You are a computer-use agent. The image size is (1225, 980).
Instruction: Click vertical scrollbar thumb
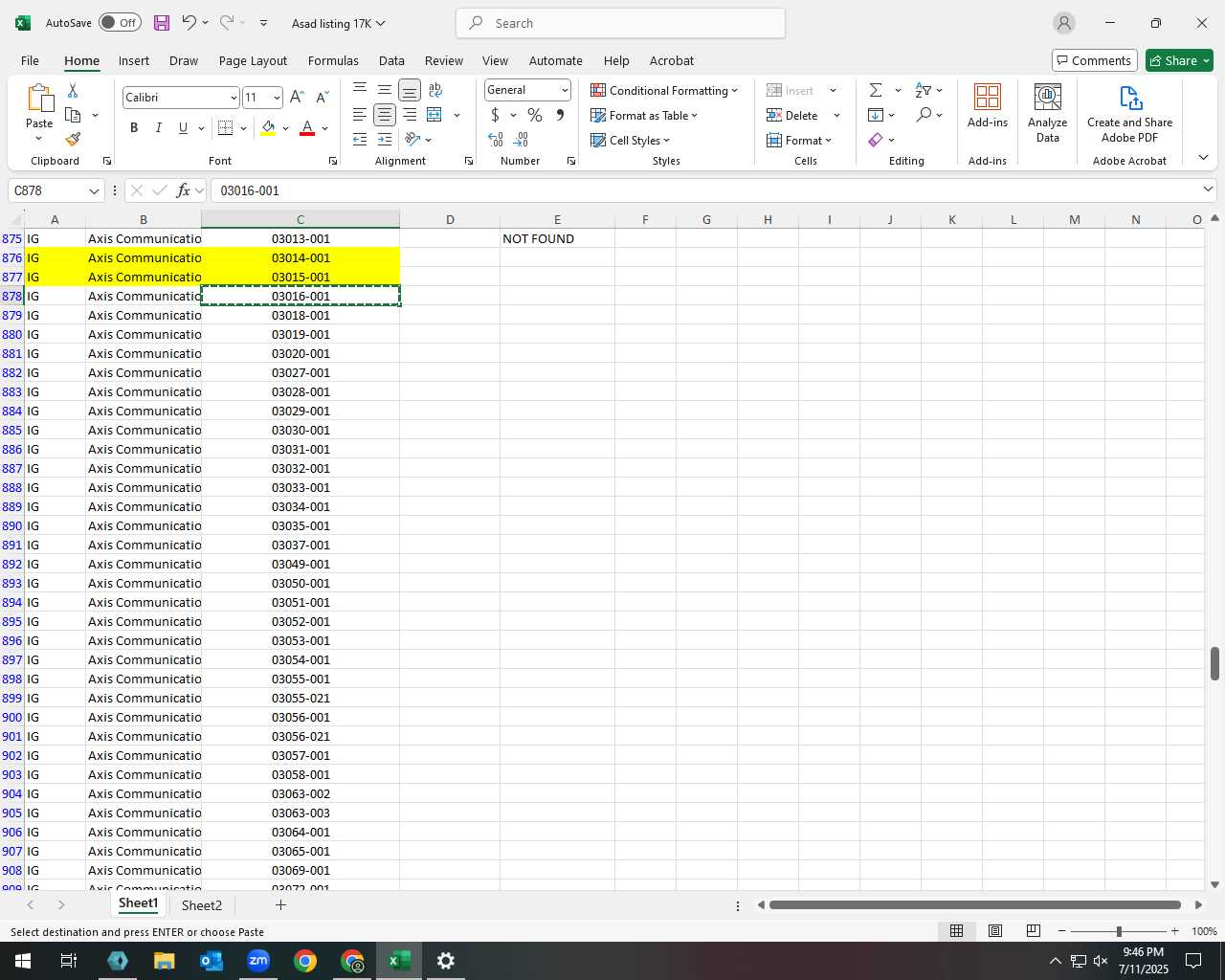1214,663
